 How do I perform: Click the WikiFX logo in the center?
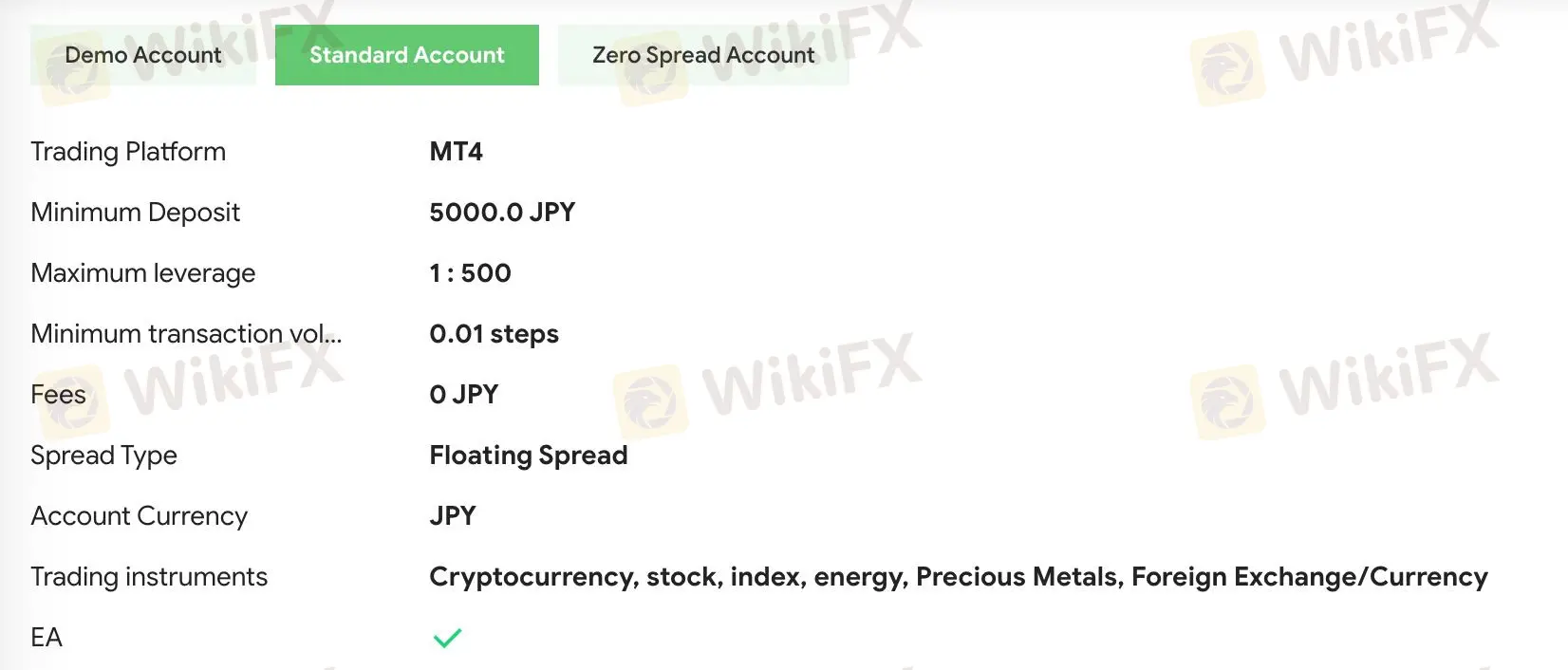click(x=769, y=389)
